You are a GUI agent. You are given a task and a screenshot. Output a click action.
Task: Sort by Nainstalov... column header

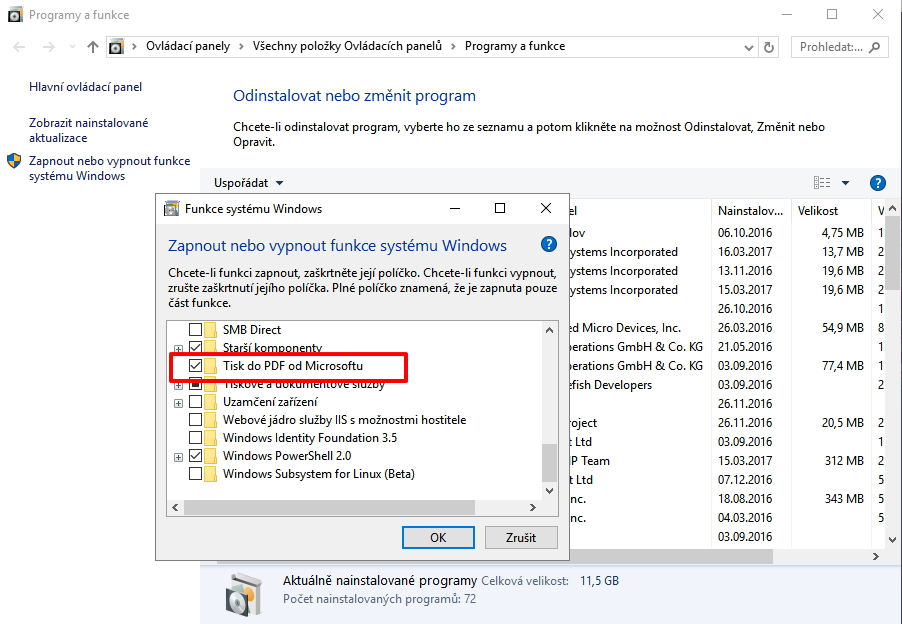[x=751, y=211]
